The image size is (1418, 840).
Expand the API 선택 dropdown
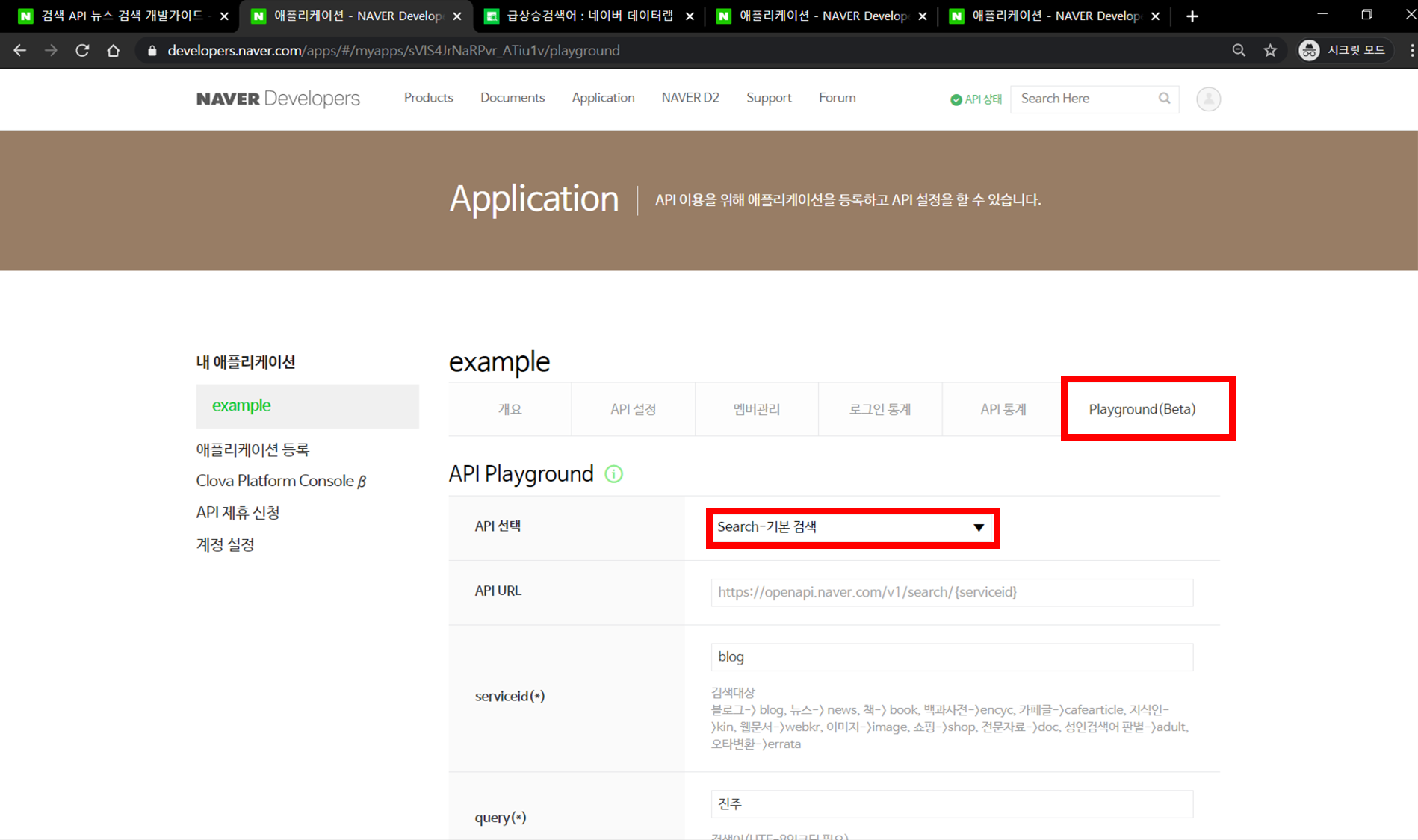pos(852,527)
